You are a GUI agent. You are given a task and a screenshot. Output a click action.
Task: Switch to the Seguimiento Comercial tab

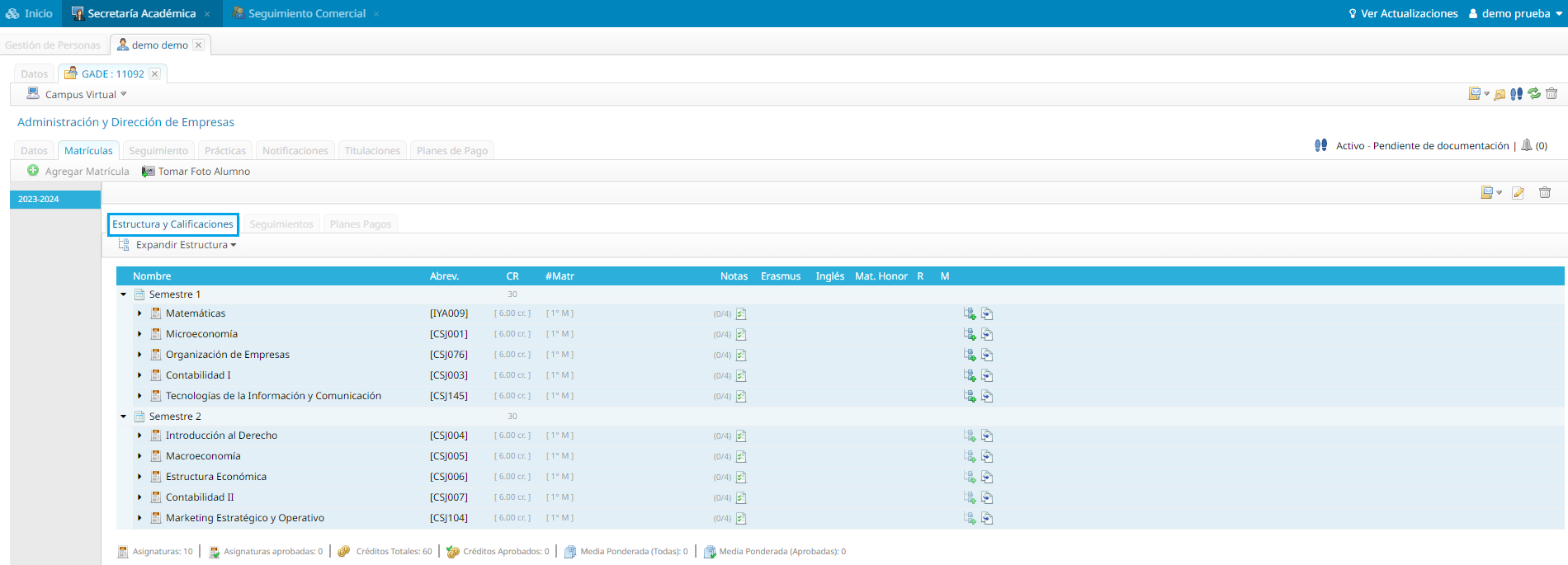pyautogui.click(x=306, y=14)
